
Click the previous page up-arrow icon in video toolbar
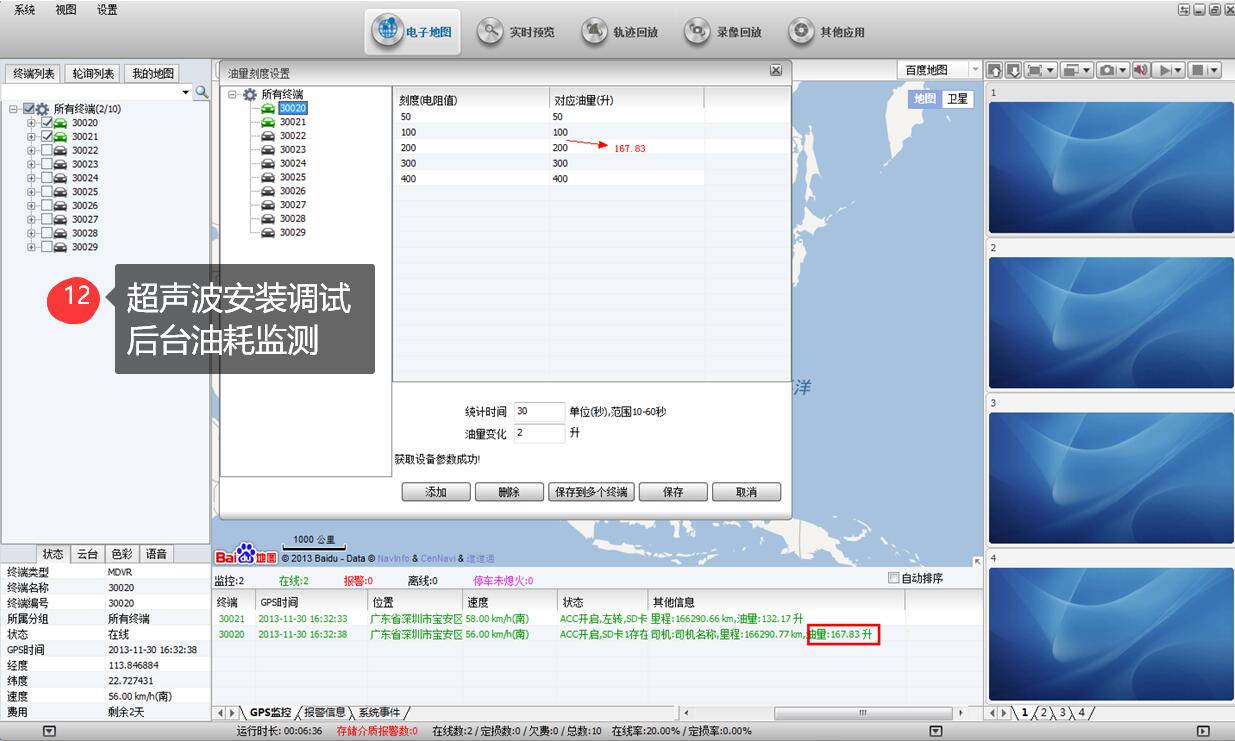994,70
